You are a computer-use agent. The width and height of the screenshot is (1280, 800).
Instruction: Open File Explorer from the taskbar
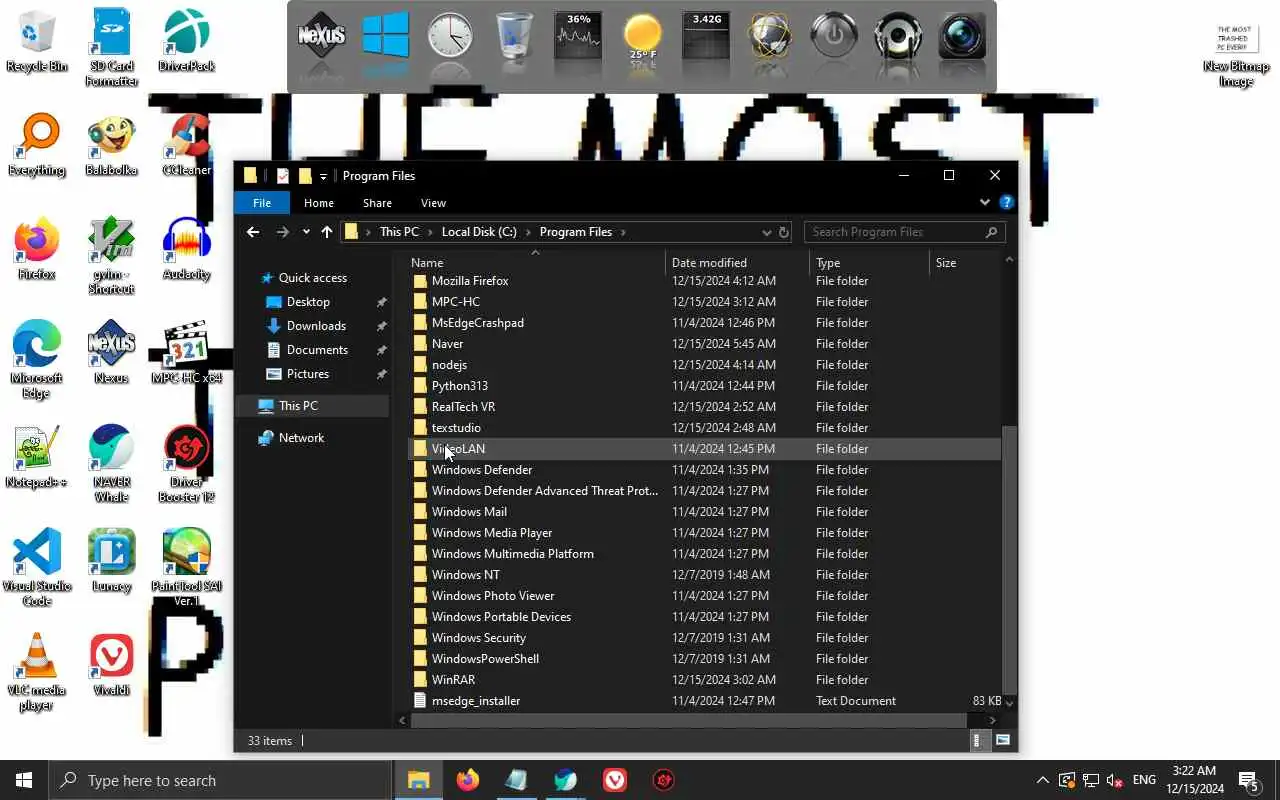(x=418, y=780)
